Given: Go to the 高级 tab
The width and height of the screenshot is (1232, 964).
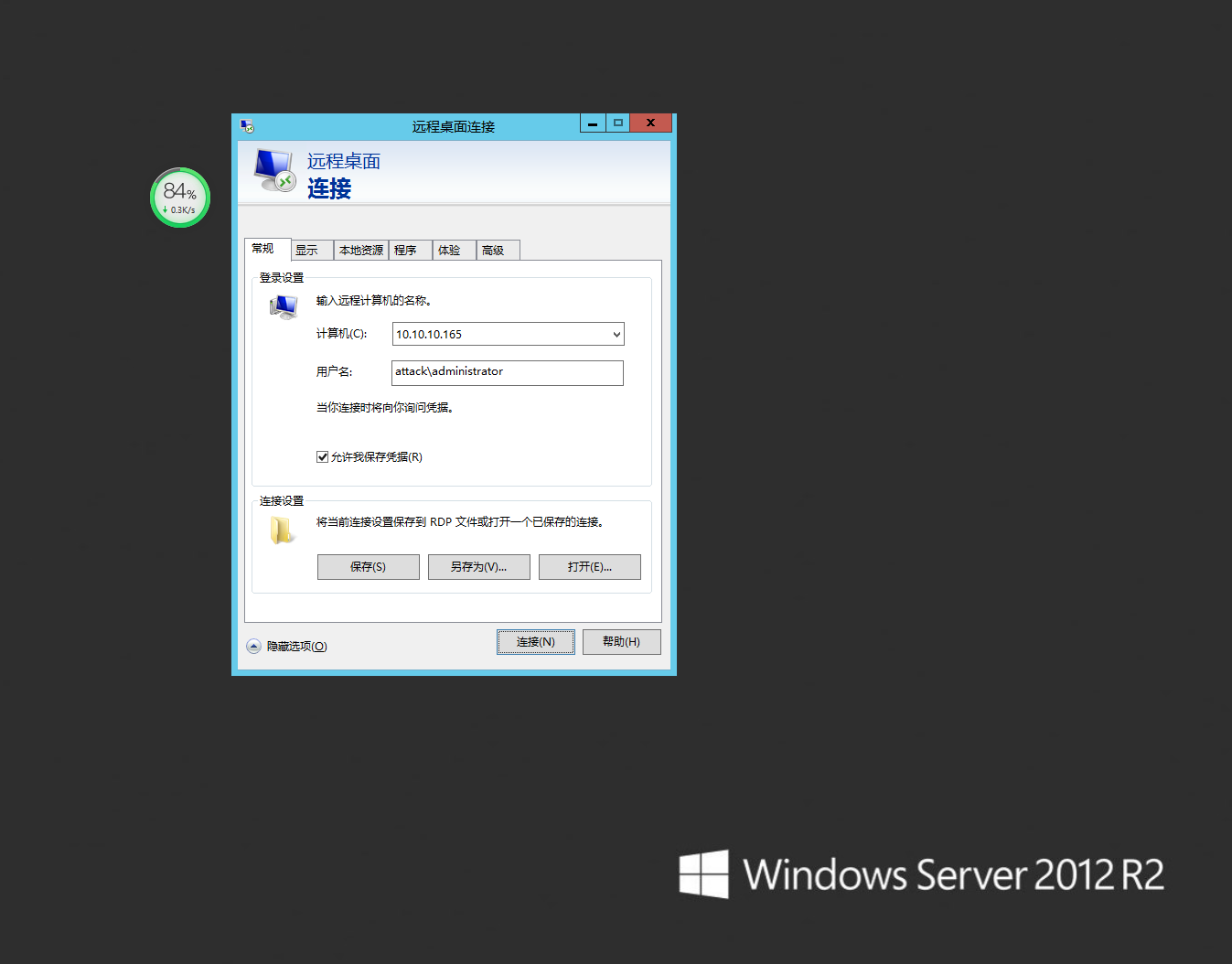Looking at the screenshot, I should click(x=498, y=251).
